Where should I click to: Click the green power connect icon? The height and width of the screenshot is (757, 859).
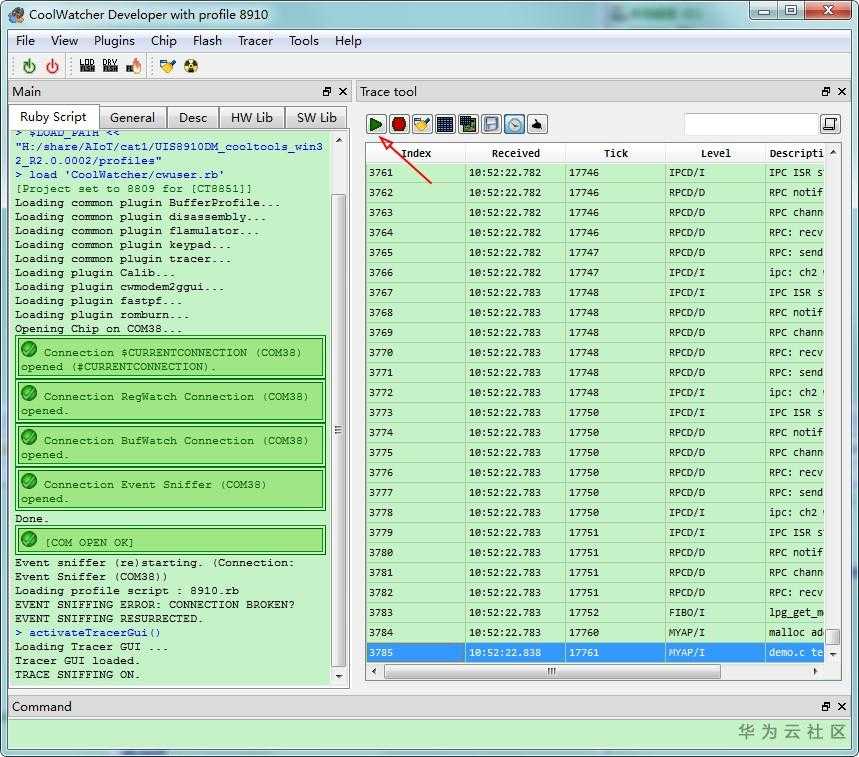click(29, 66)
